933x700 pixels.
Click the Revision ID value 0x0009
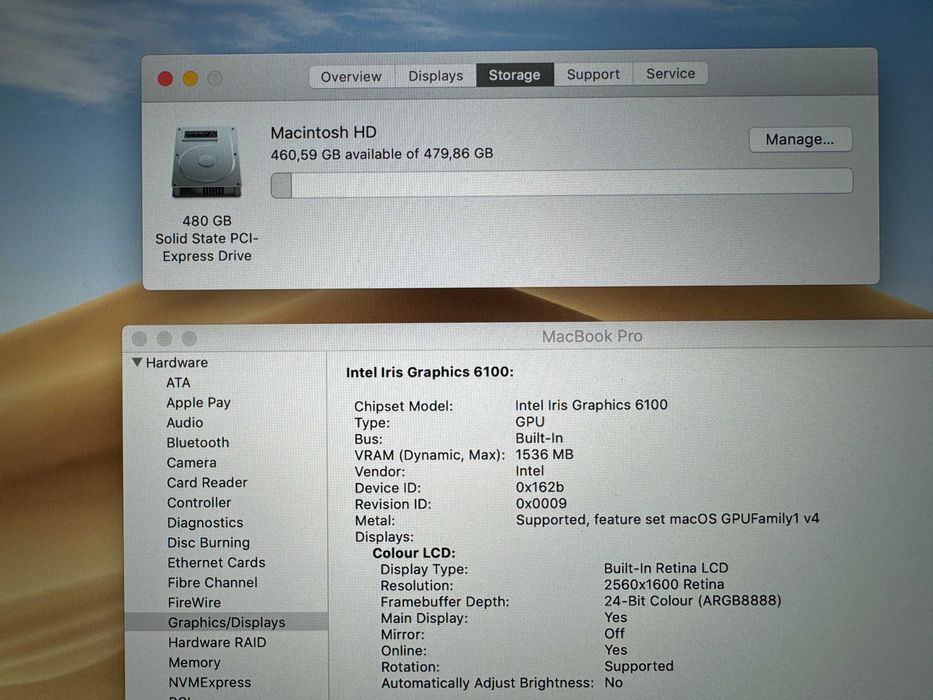(541, 504)
